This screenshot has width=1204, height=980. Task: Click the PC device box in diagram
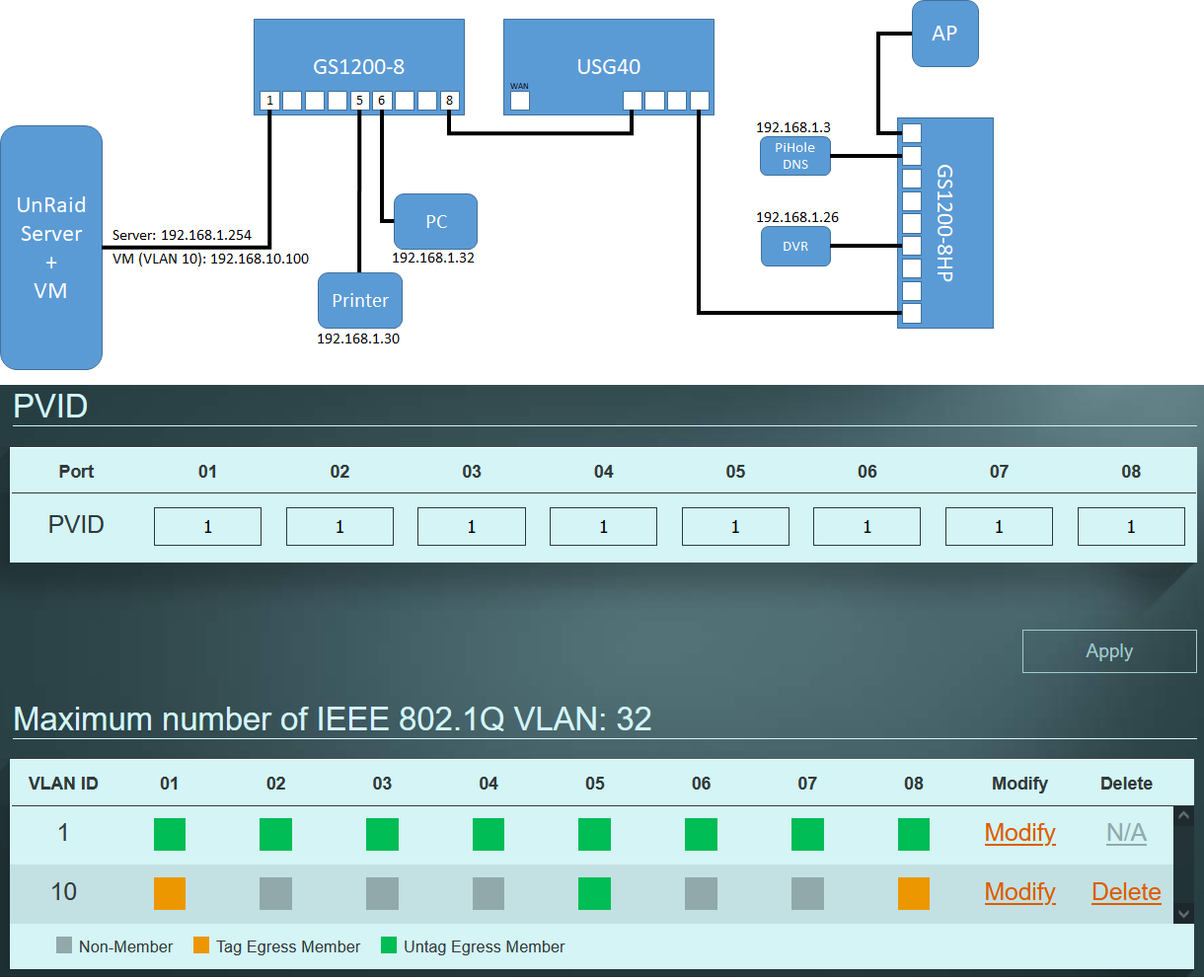[435, 221]
